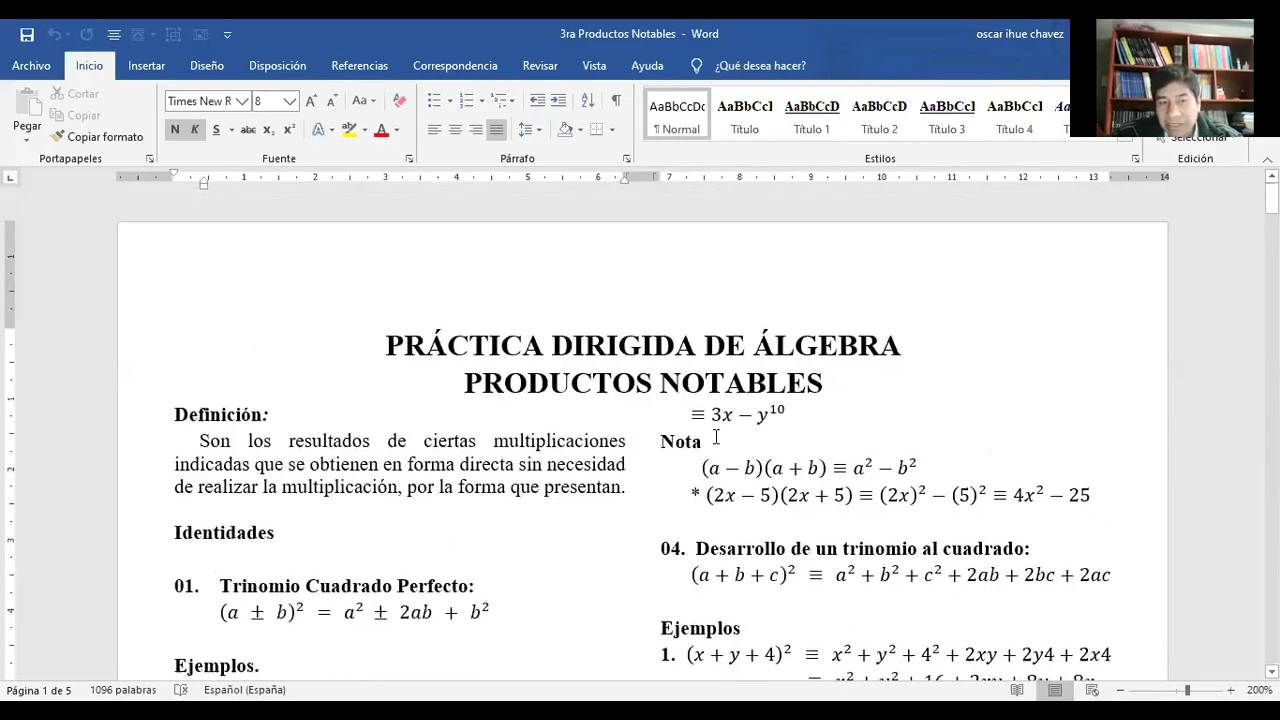The height and width of the screenshot is (720, 1280).
Task: Open the borders button
Action: pyautogui.click(x=596, y=130)
